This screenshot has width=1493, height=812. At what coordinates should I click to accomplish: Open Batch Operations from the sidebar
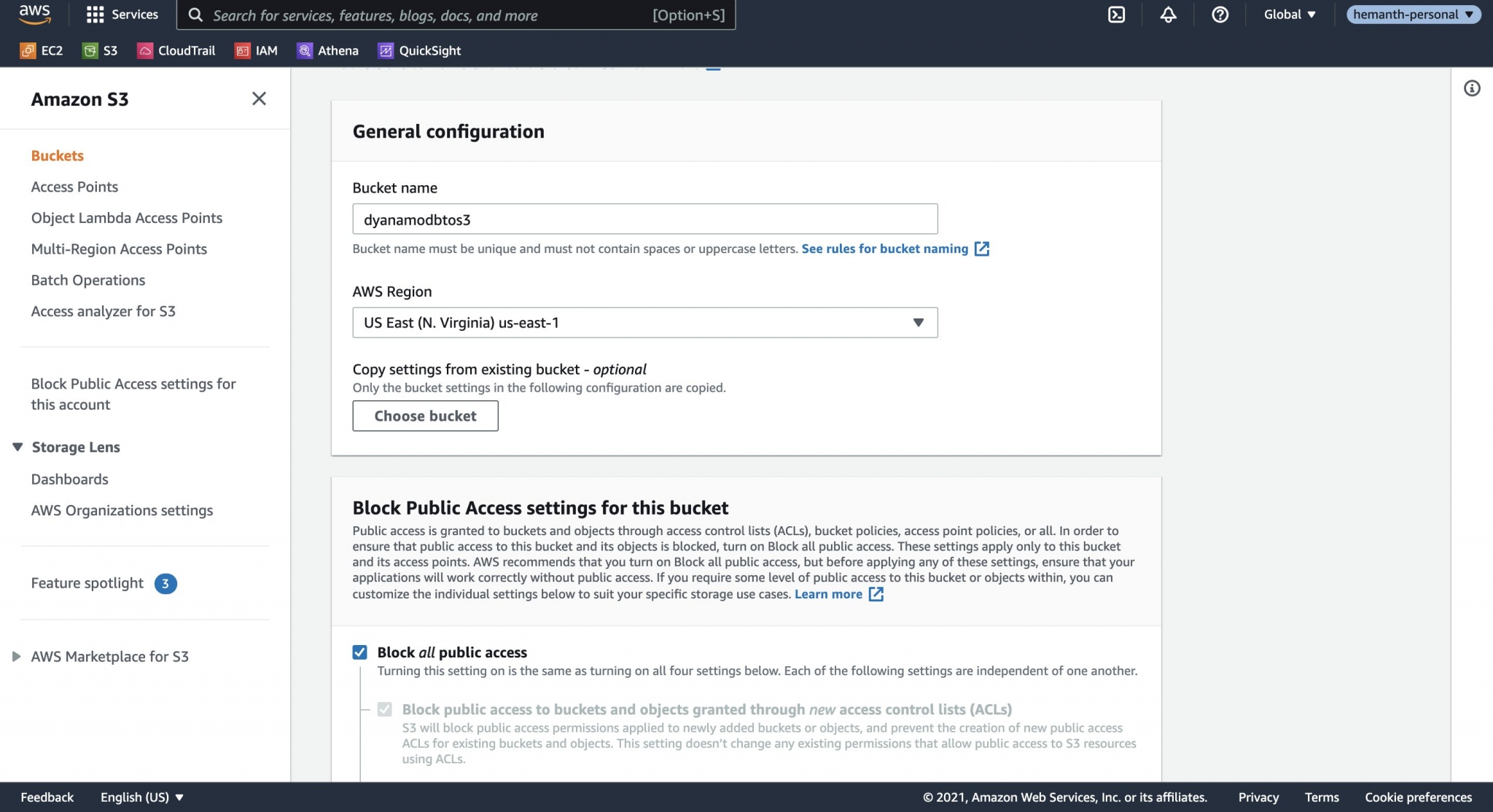click(x=87, y=280)
